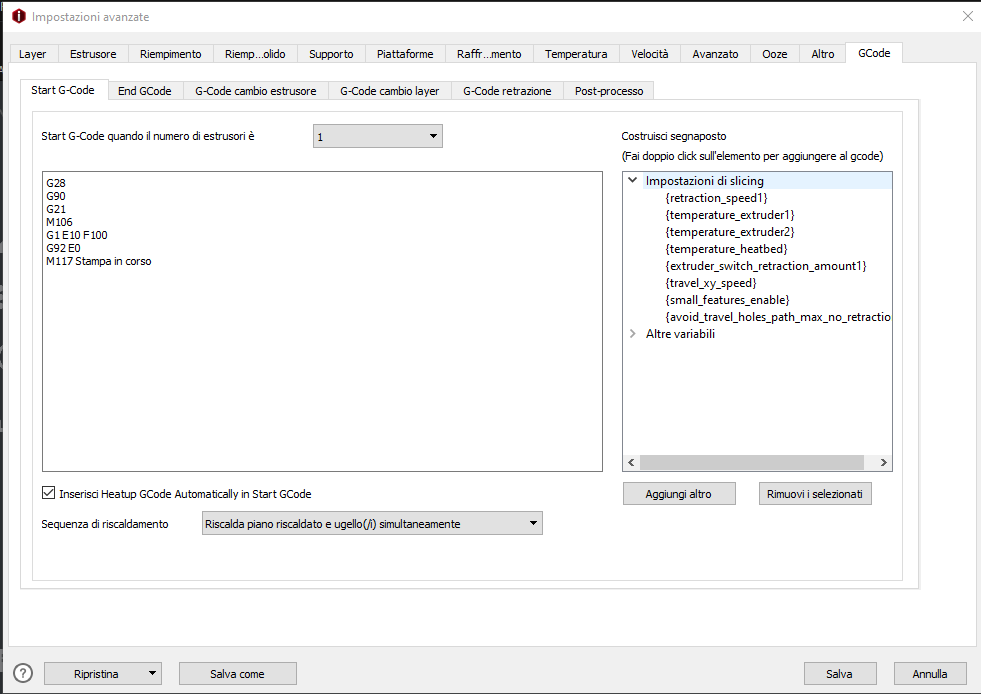Screen dimensions: 981x694
Task: Click the Salva button
Action: point(839,674)
